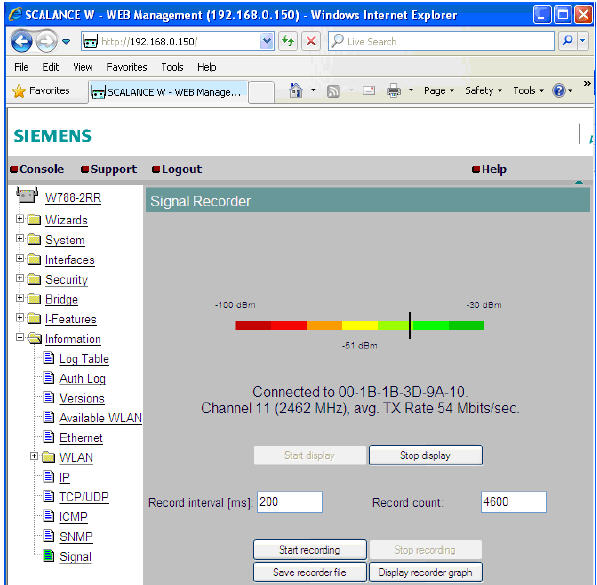Viewport: 597px width, 585px height.
Task: Expand the Bridge folder
Action: (x=20, y=298)
